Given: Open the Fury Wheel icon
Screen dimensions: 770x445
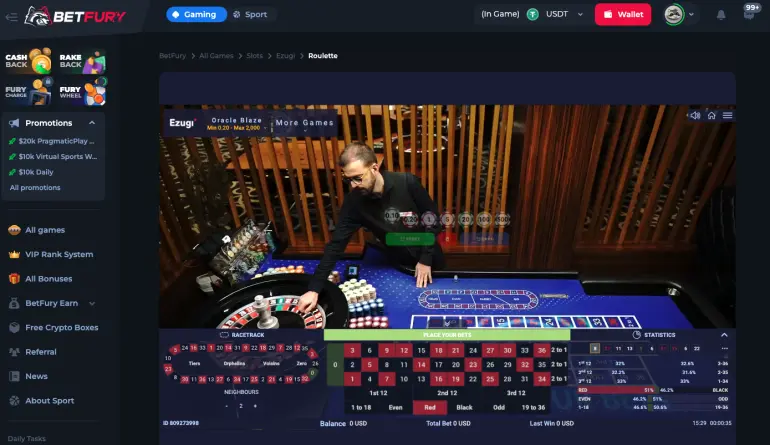Looking at the screenshot, I should tap(82, 92).
